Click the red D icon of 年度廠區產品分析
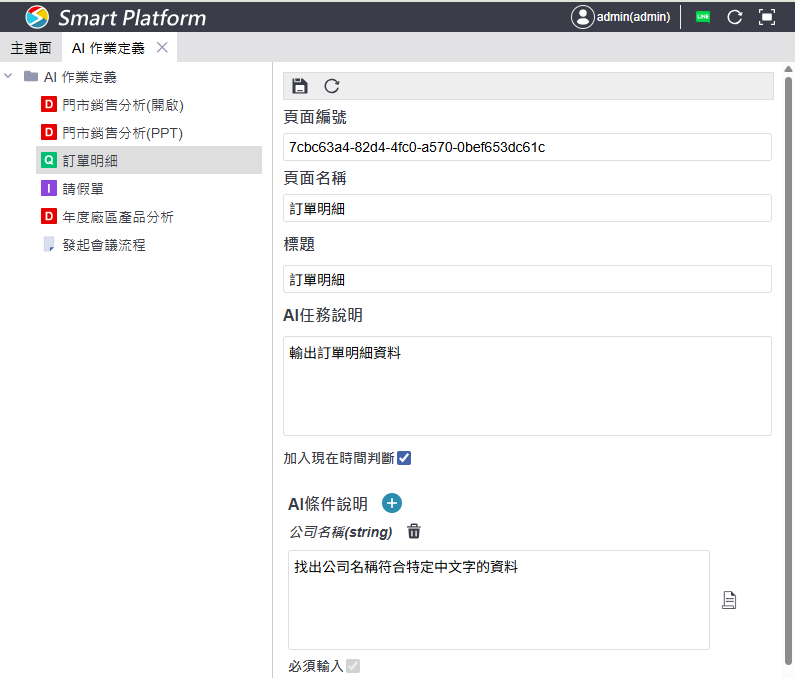The image size is (795, 678). [49, 217]
